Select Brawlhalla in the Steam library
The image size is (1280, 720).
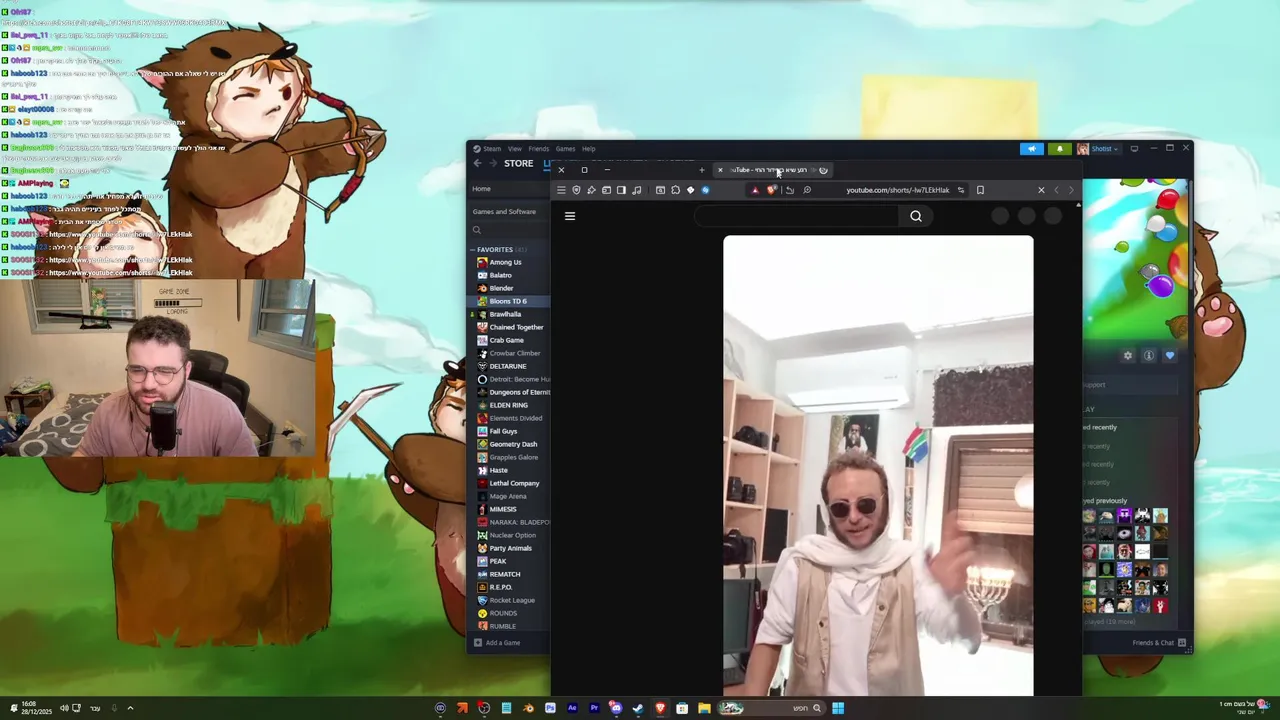(x=505, y=314)
